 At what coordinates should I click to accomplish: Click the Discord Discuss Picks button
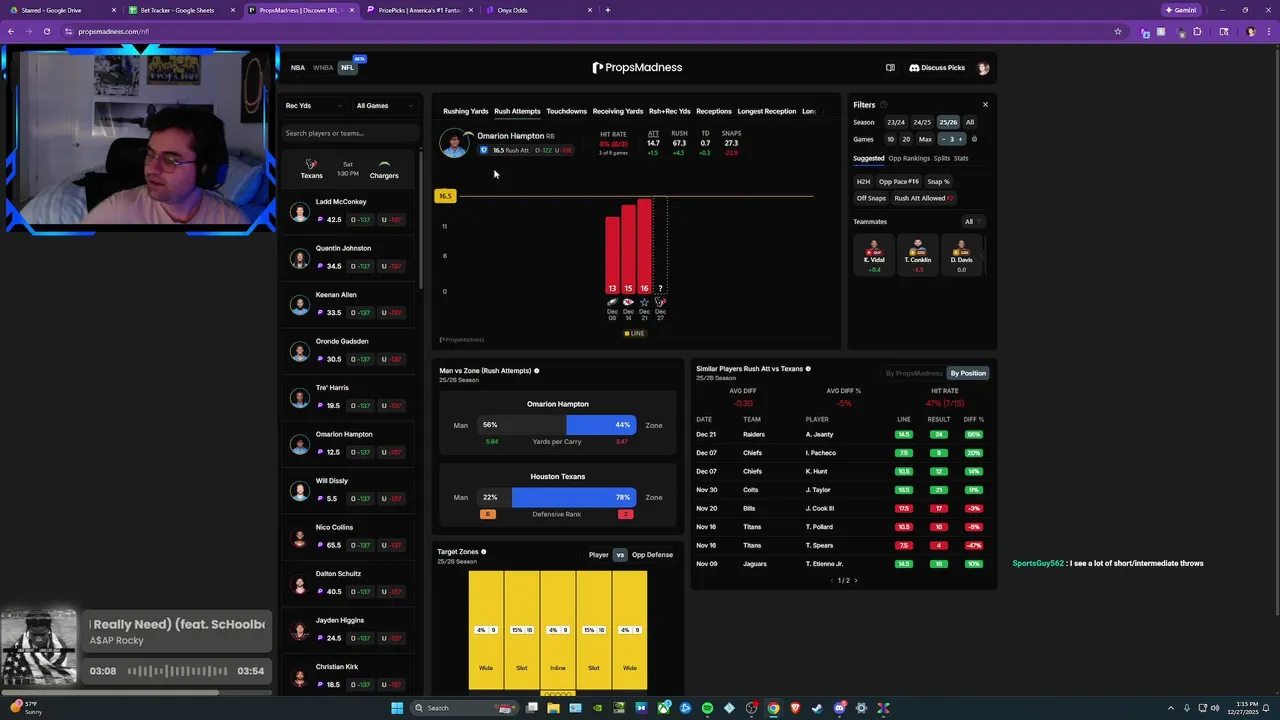coord(937,68)
